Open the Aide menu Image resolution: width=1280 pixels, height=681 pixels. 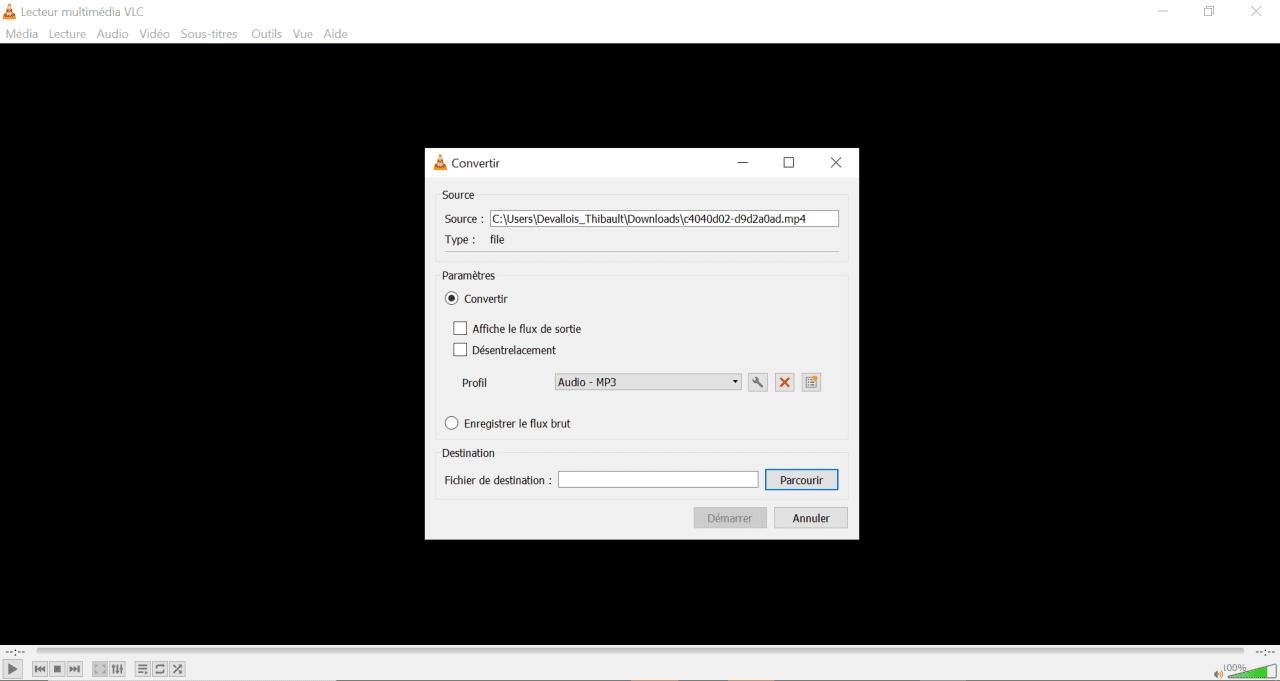335,34
